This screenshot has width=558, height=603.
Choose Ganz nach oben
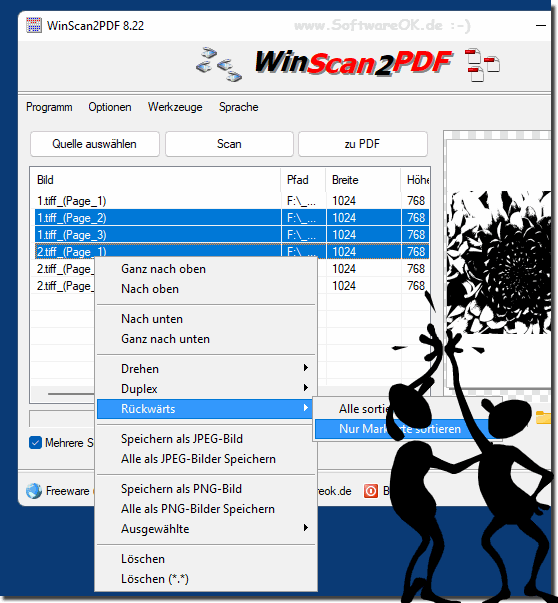(206, 268)
